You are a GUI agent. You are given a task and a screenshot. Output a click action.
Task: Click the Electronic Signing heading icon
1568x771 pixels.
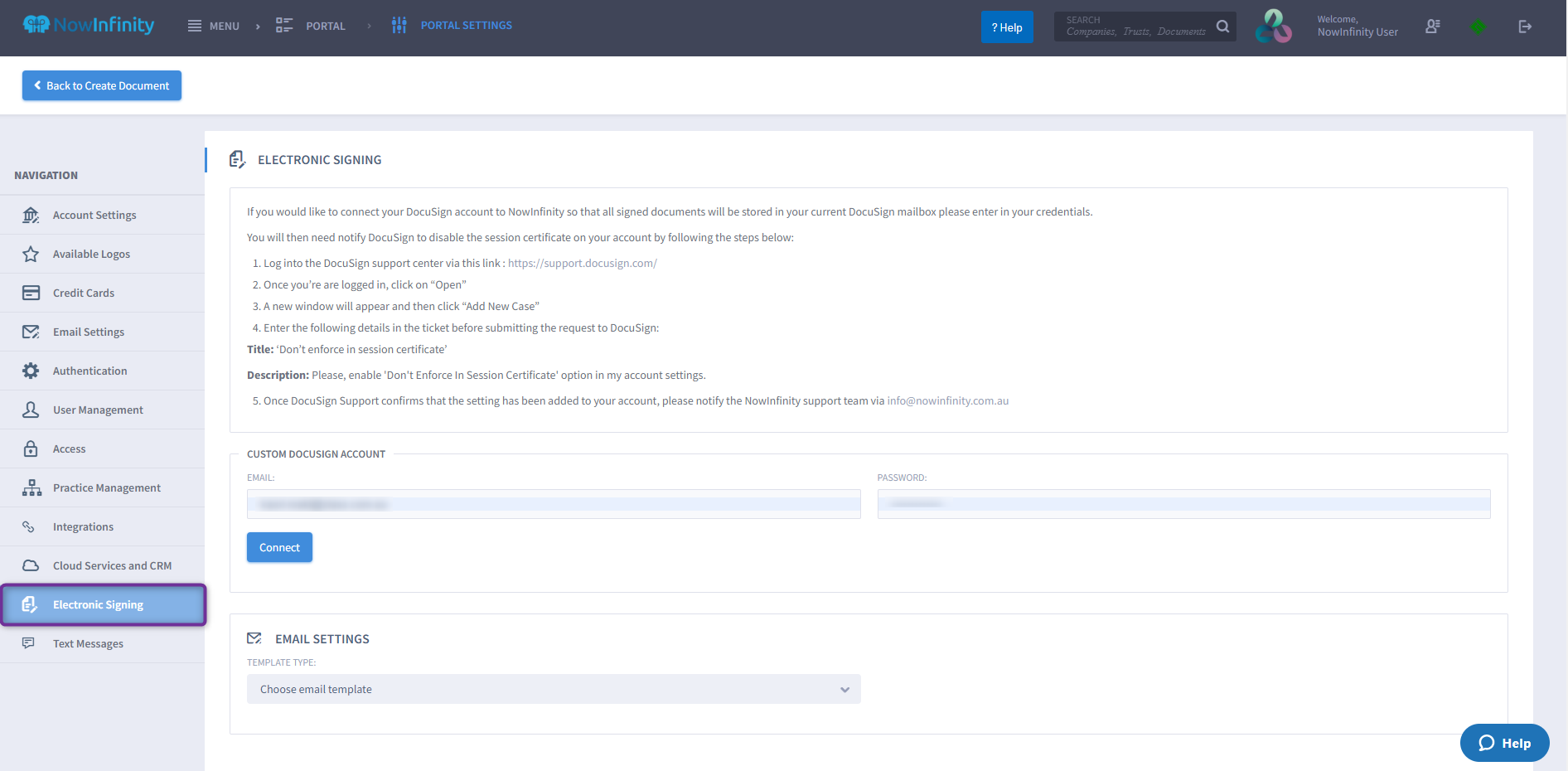(237, 159)
